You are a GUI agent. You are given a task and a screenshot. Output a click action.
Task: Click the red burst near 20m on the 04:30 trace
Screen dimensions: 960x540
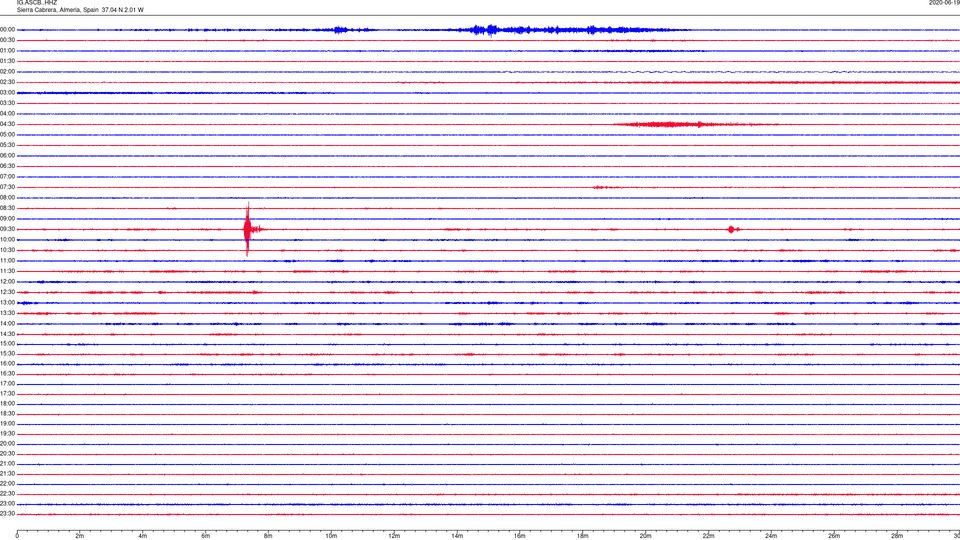(667, 124)
